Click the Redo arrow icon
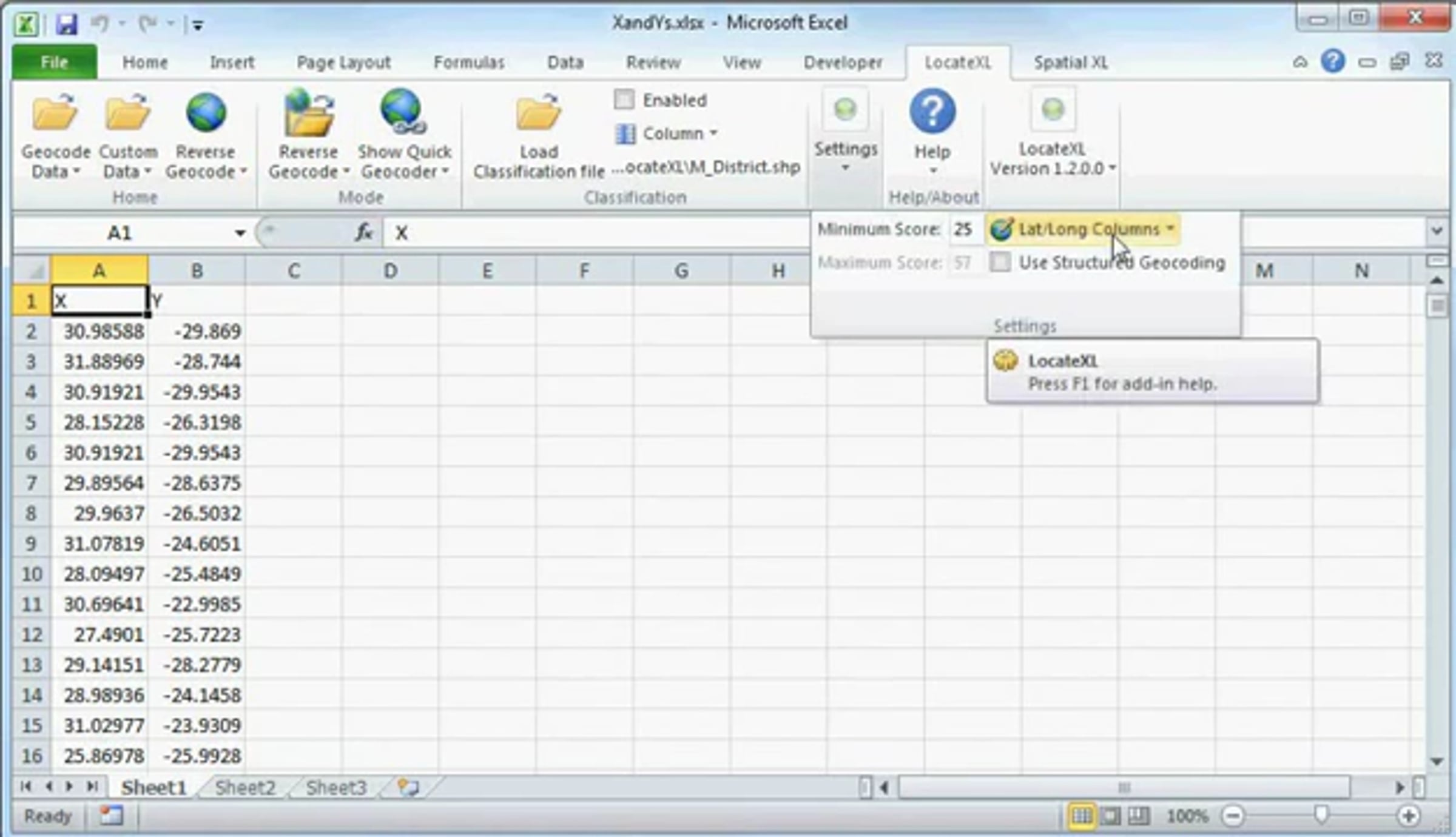The width and height of the screenshot is (1456, 837). [x=147, y=24]
